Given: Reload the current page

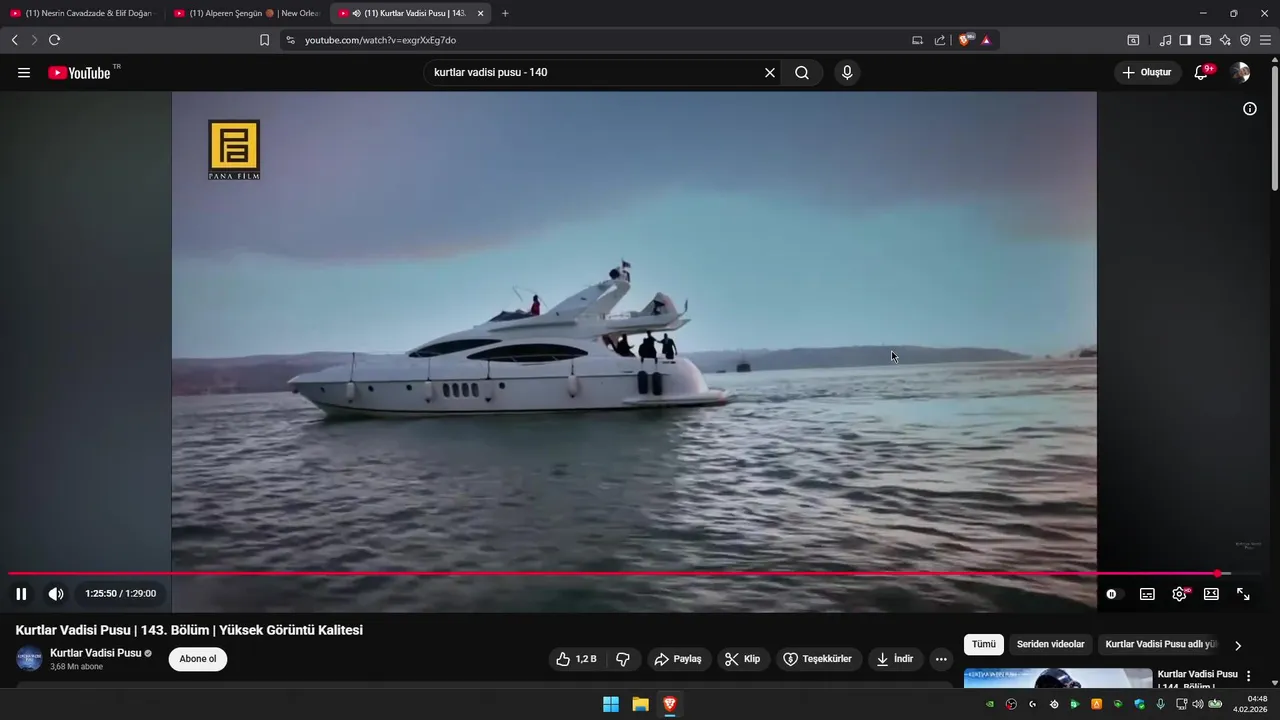Looking at the screenshot, I should click(x=54, y=40).
